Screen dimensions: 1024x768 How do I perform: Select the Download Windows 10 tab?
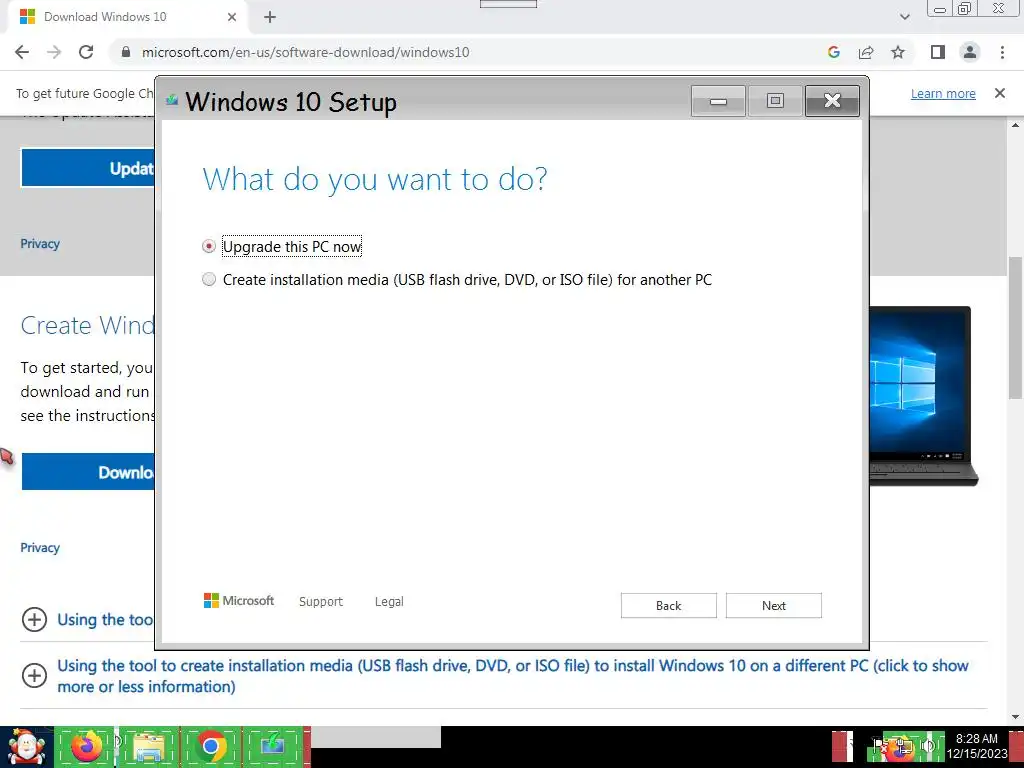click(x=127, y=17)
